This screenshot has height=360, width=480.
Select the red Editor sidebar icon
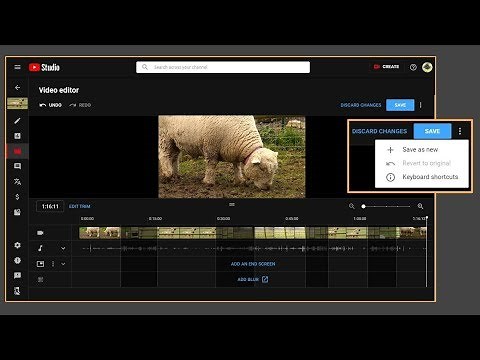[17, 151]
